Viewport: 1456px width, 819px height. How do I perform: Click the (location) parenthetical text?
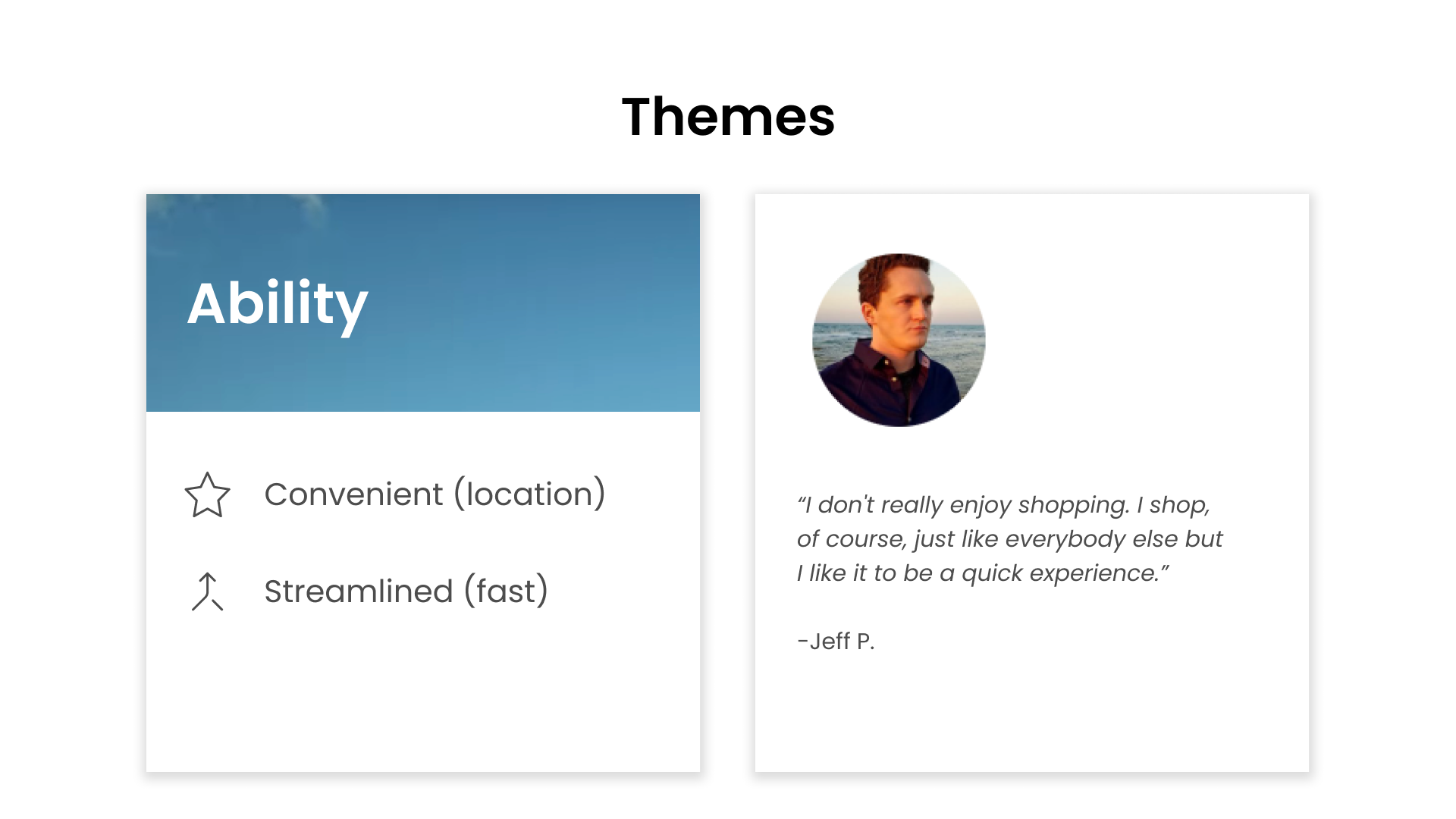tap(530, 494)
